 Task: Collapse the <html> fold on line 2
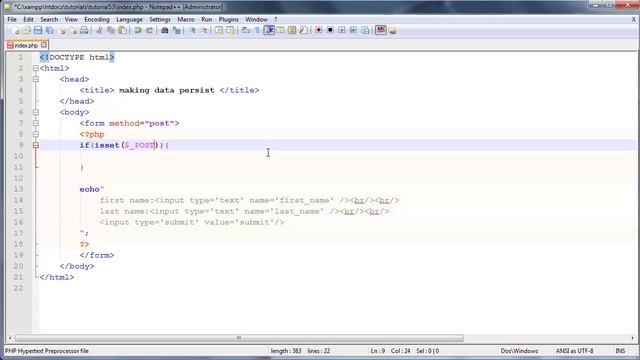coord(36,68)
